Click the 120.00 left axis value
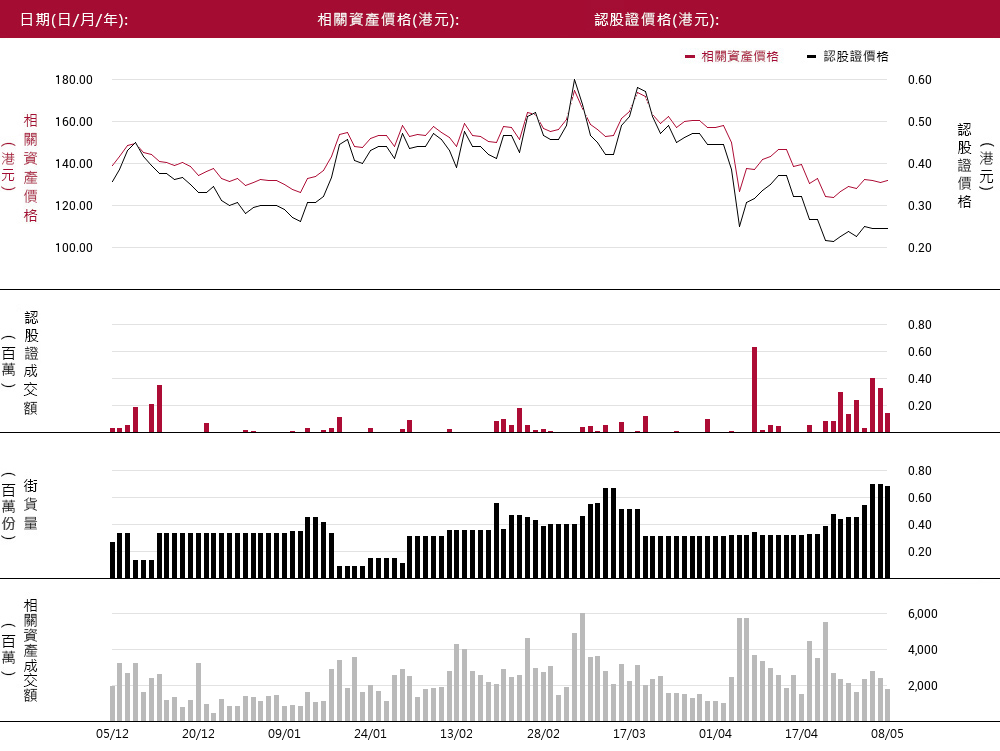Image resolution: width=1000 pixels, height=751 pixels. click(74, 206)
